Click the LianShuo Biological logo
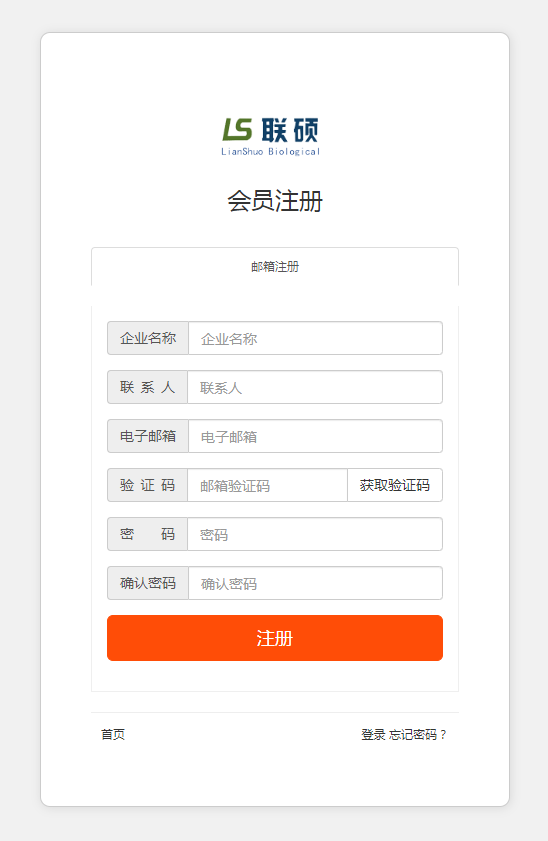Viewport: 548px width, 841px height. coord(271,137)
